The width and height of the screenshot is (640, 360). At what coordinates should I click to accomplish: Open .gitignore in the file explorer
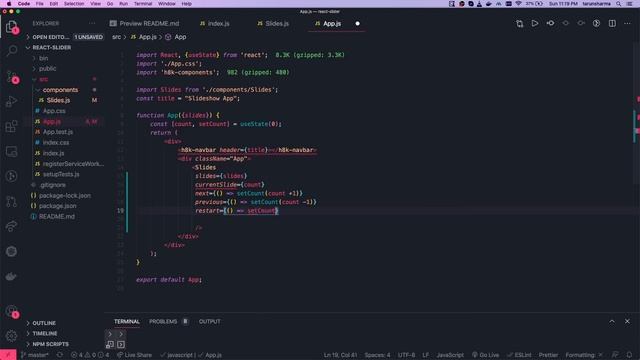(x=53, y=185)
